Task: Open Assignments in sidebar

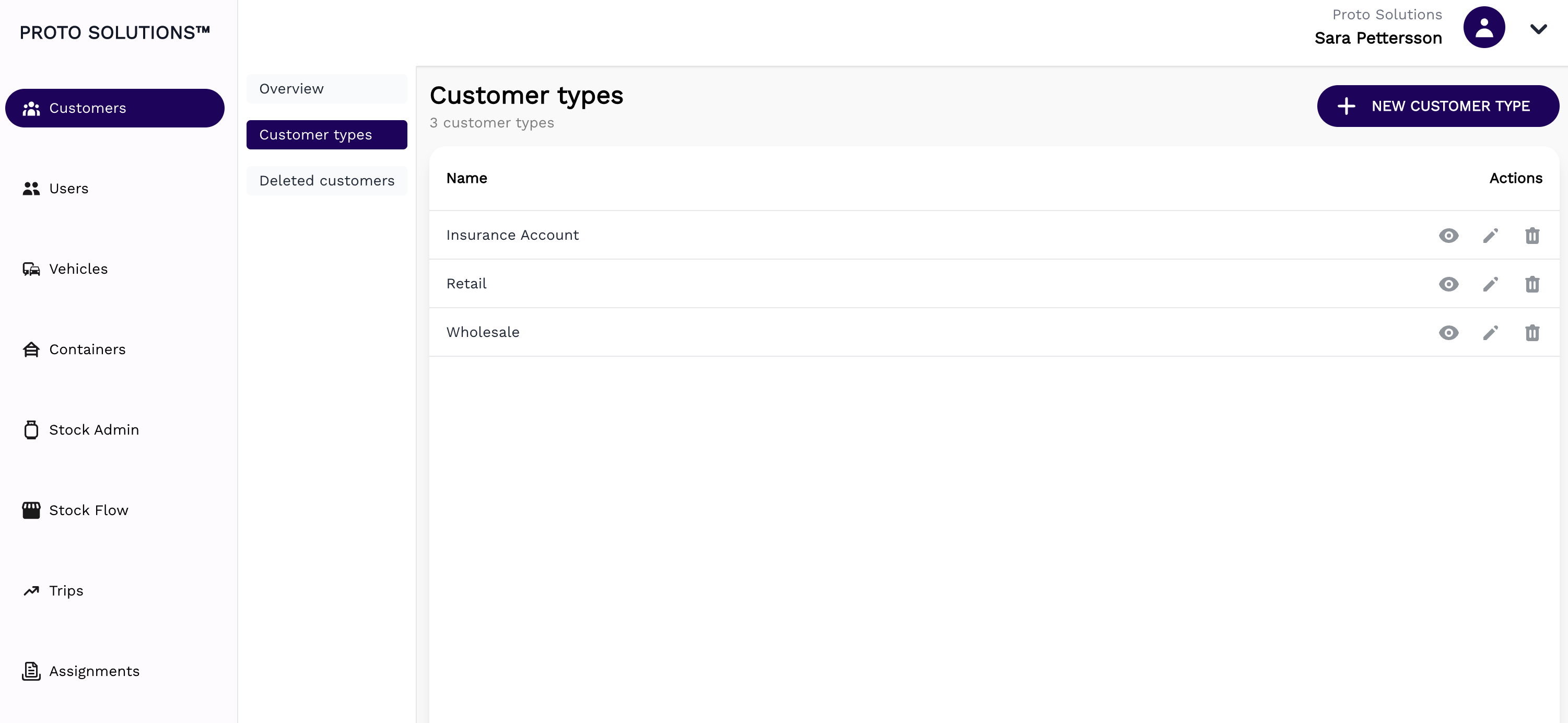Action: [x=114, y=671]
